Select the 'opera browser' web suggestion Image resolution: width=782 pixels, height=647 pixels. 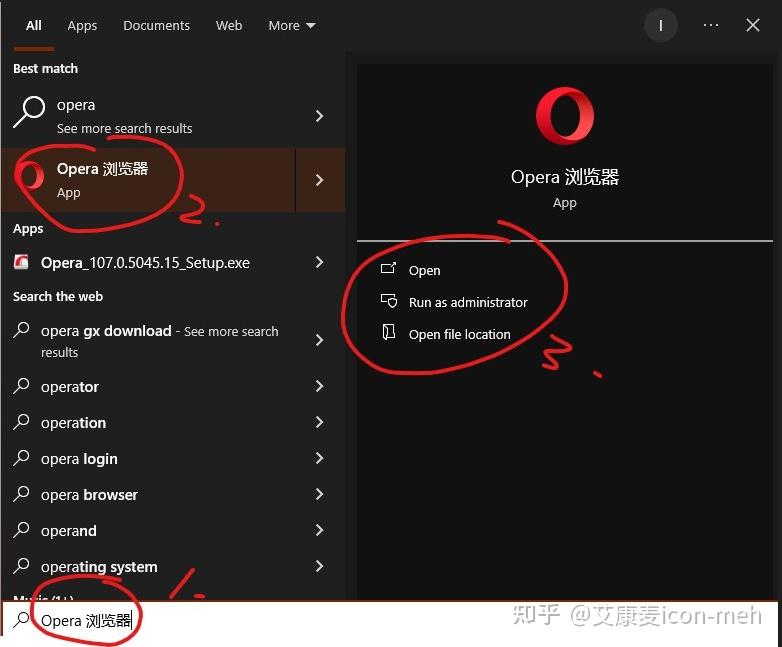(173, 494)
